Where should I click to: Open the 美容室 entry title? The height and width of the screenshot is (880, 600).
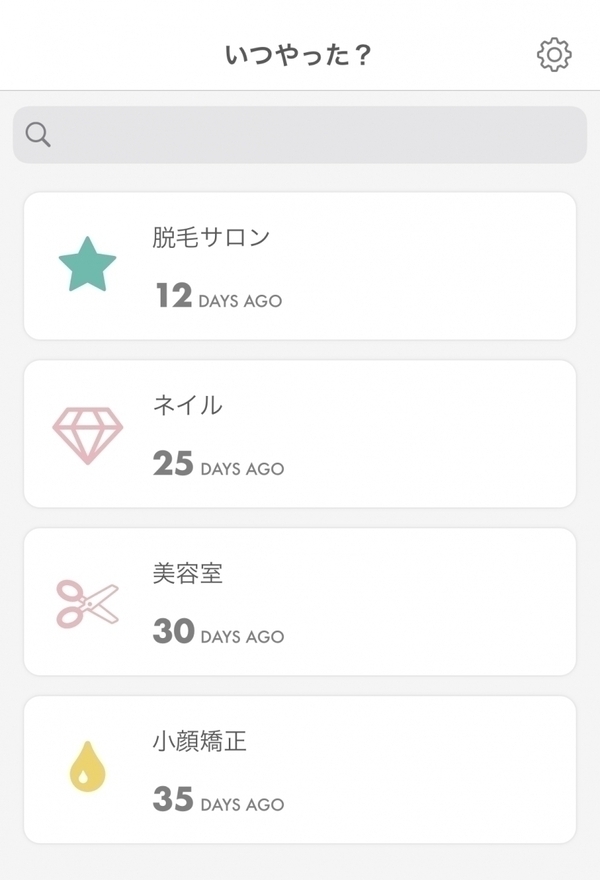click(x=188, y=573)
